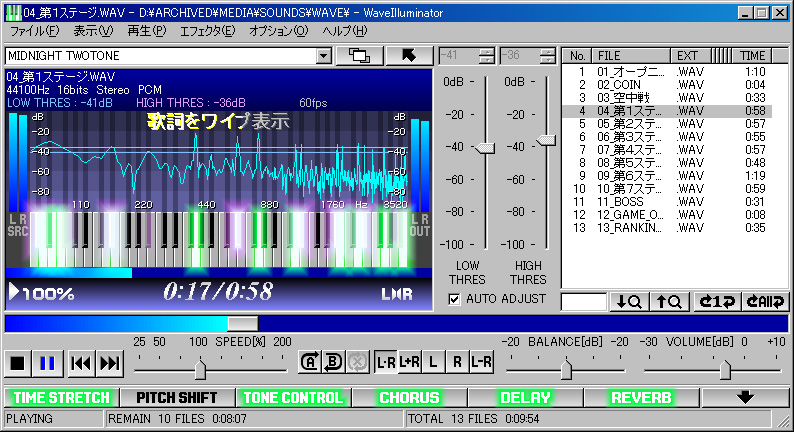Click the blue pause button
The width and height of the screenshot is (794, 432).
point(46,363)
